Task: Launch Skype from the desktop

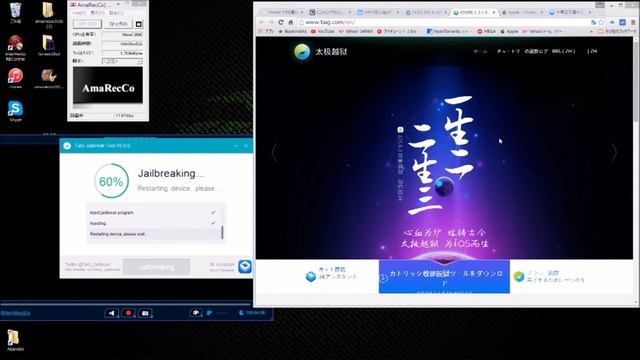Action: pyautogui.click(x=16, y=111)
